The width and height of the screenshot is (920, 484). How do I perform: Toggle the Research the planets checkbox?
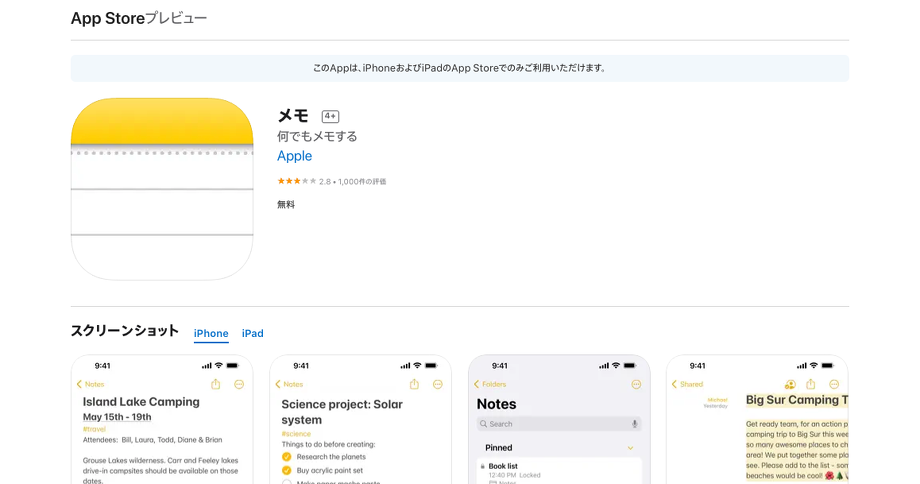pyautogui.click(x=286, y=456)
